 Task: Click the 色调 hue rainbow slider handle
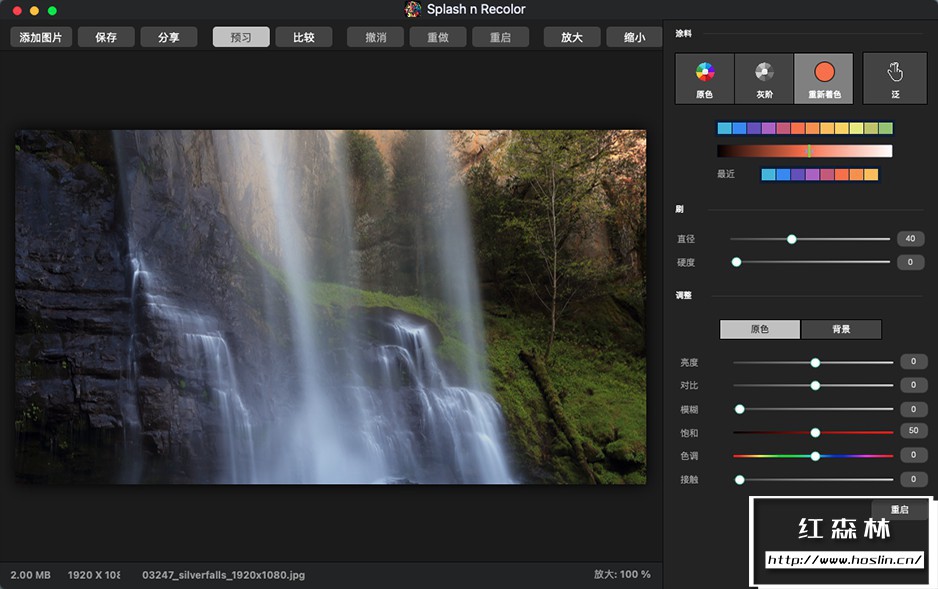[x=815, y=456]
